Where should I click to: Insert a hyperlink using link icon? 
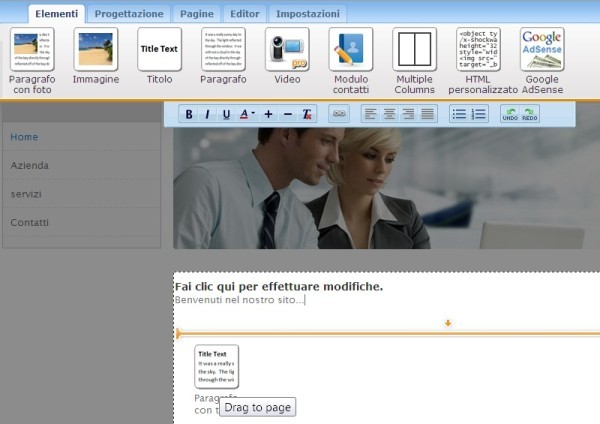pos(338,115)
